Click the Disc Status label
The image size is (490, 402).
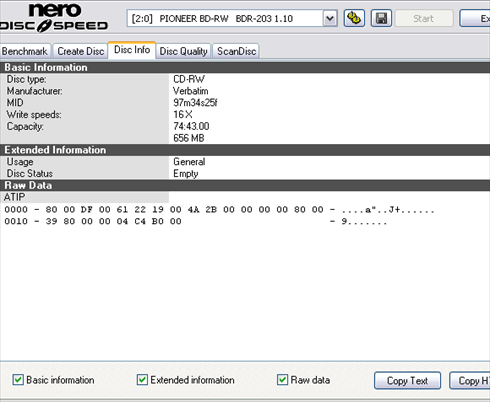pos(30,174)
